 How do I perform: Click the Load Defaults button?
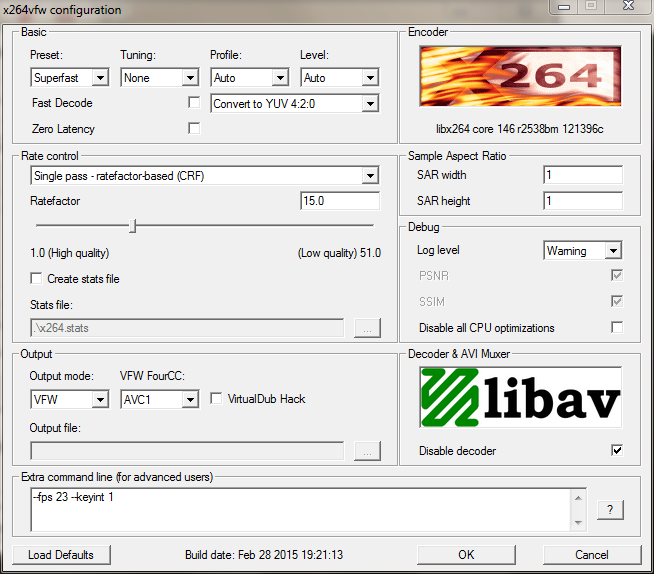tap(61, 555)
